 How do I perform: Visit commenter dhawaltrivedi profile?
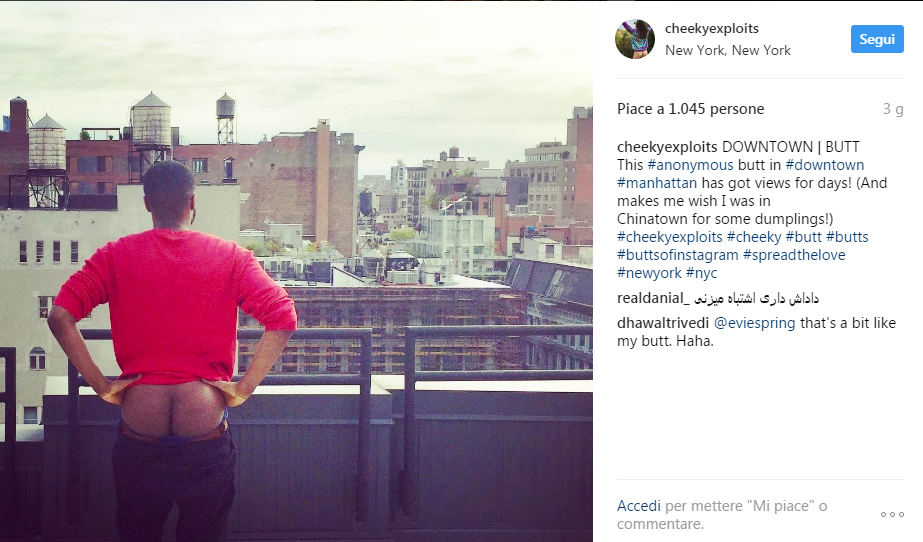[x=663, y=323]
